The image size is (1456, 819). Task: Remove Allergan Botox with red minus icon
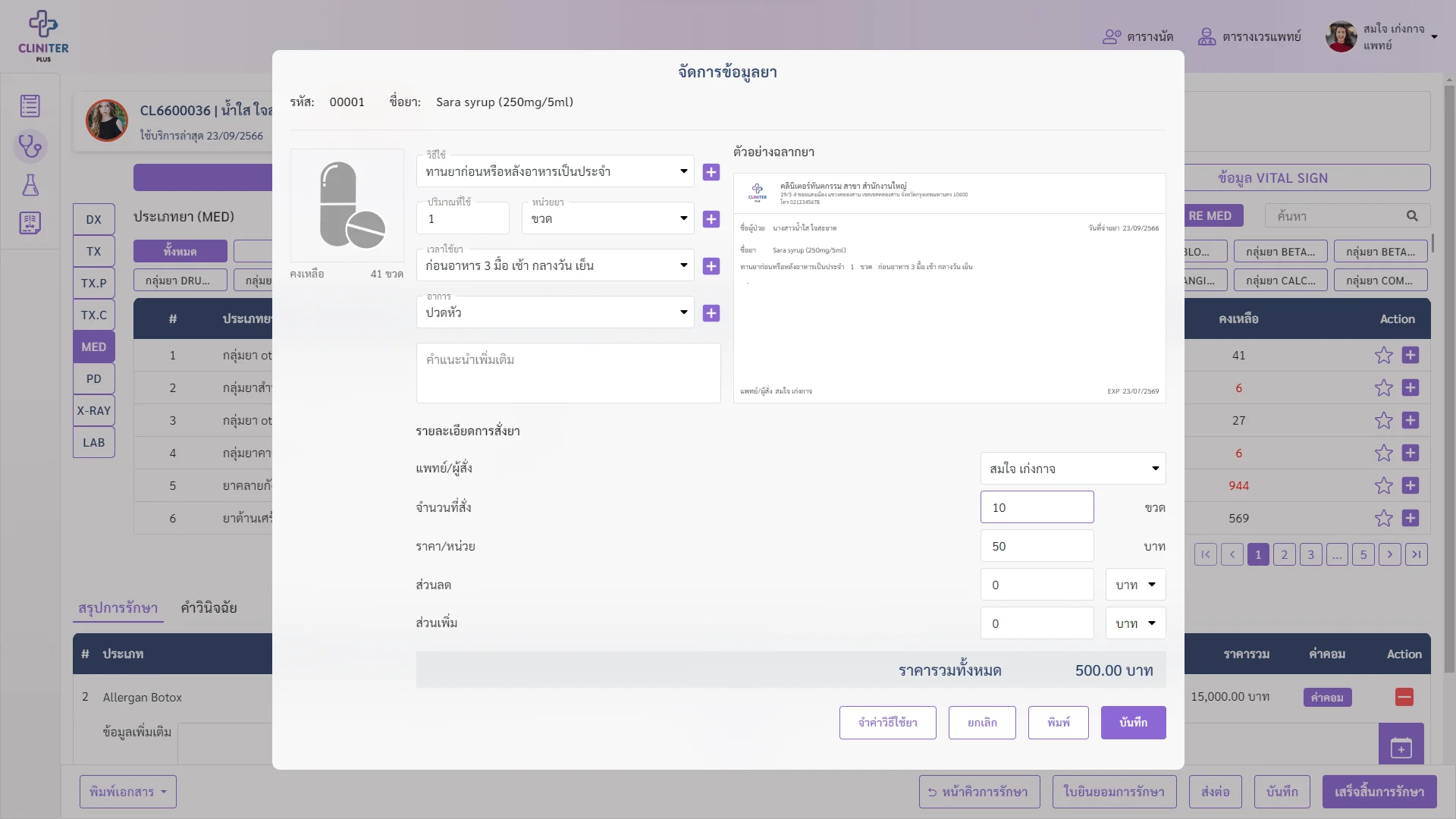coord(1404,697)
